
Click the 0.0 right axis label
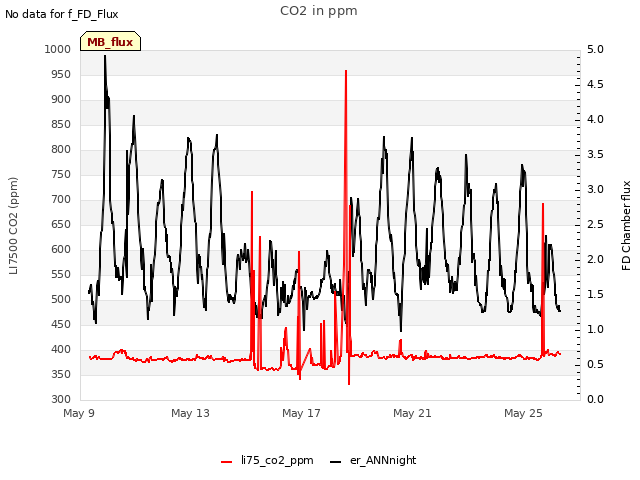(595, 399)
